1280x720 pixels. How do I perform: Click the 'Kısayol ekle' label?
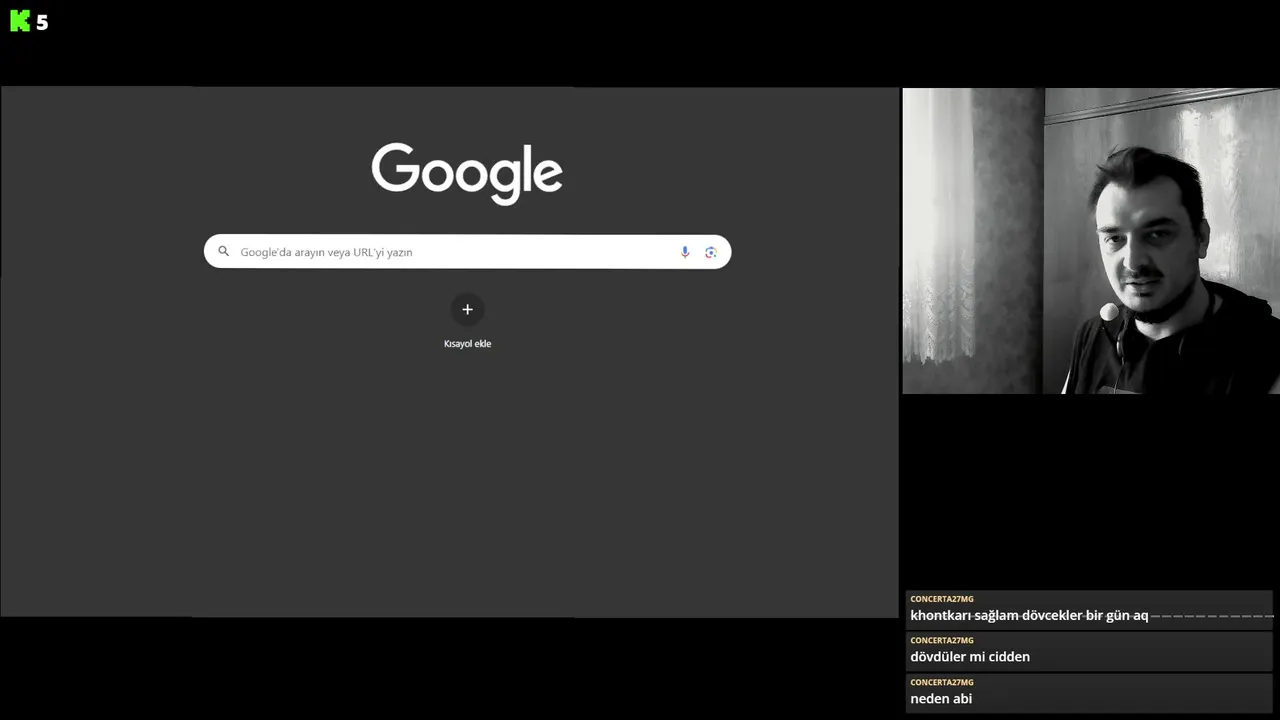(467, 344)
